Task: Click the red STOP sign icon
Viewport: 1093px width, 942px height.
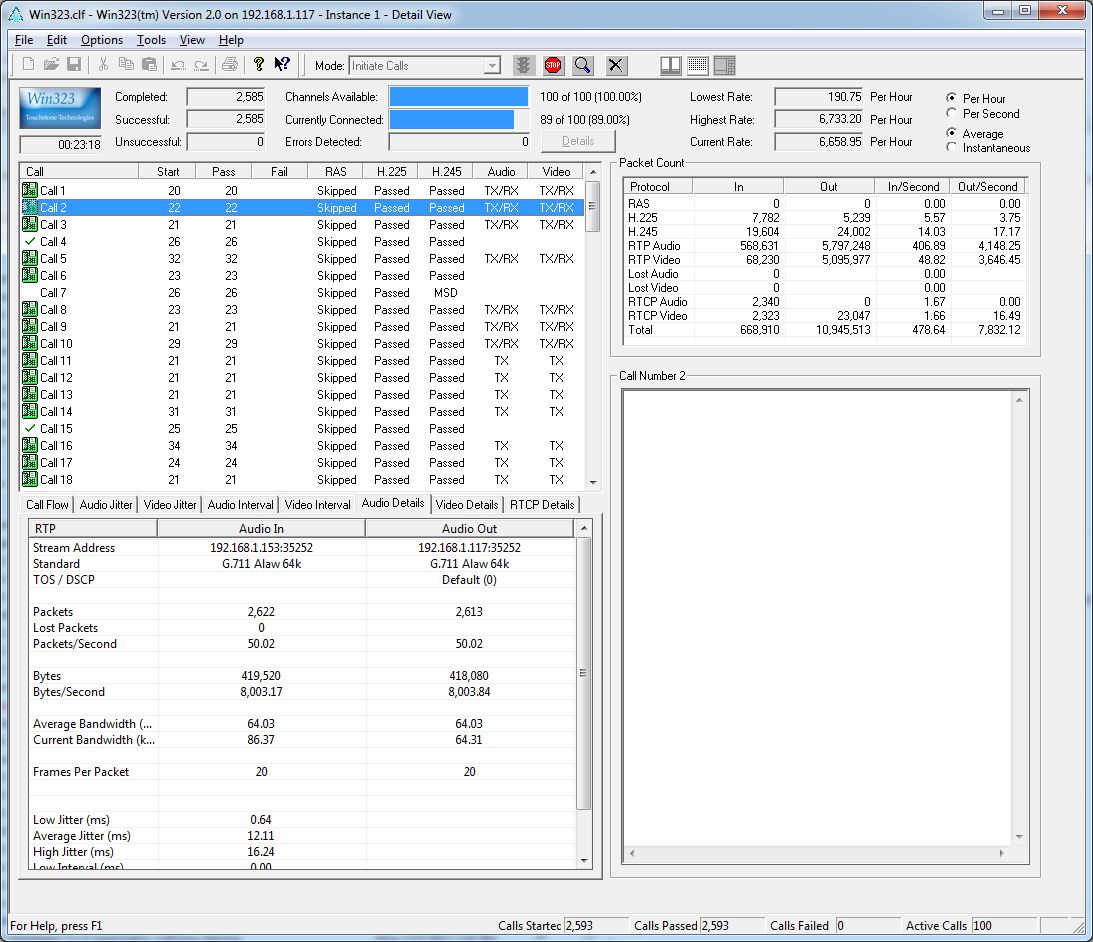Action: (553, 66)
